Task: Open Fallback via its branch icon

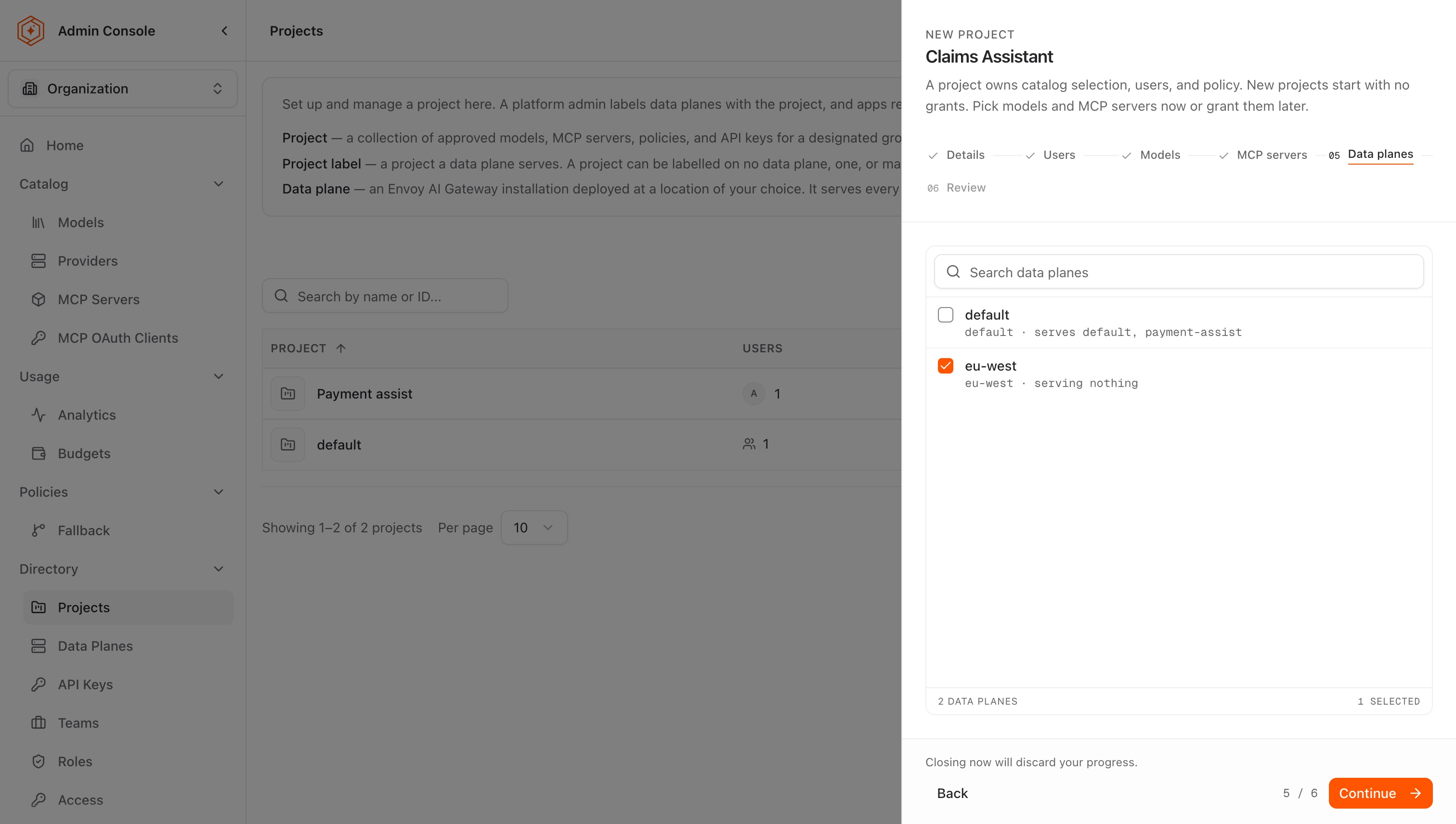Action: pos(38,530)
